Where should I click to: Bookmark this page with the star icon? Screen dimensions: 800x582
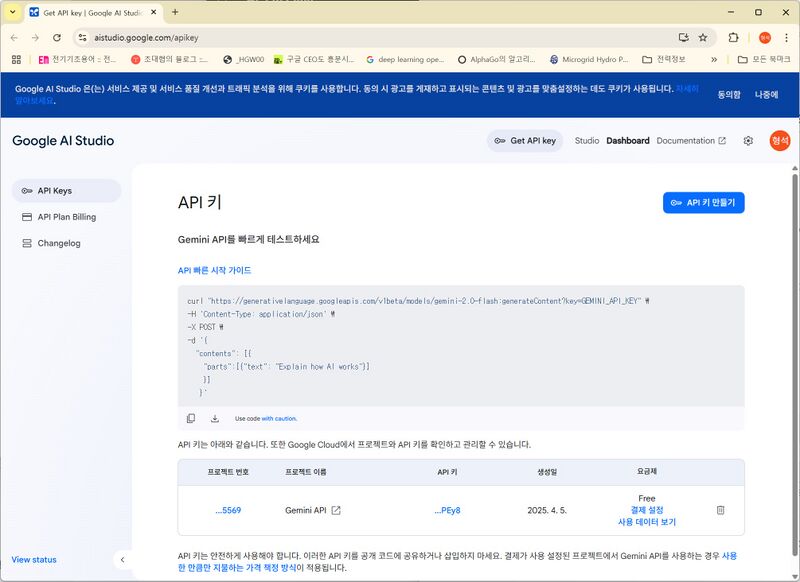(703, 37)
